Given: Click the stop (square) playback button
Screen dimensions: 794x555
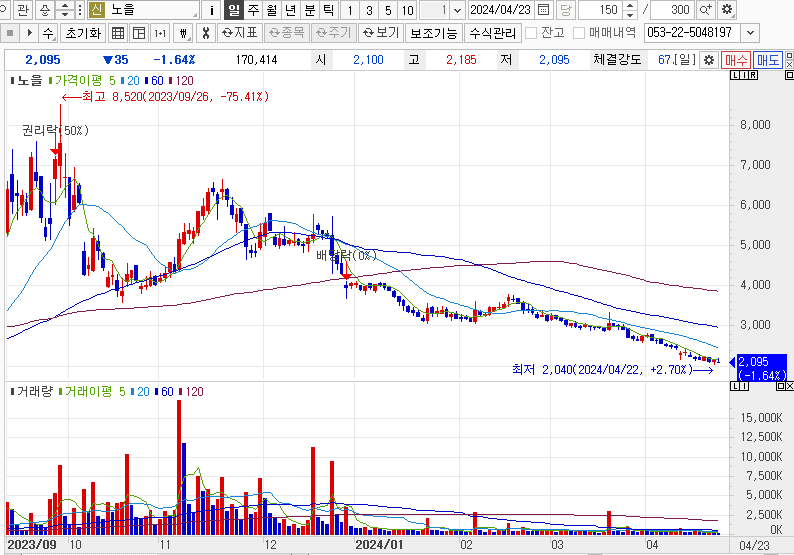Looking at the screenshot, I should [x=10, y=33].
